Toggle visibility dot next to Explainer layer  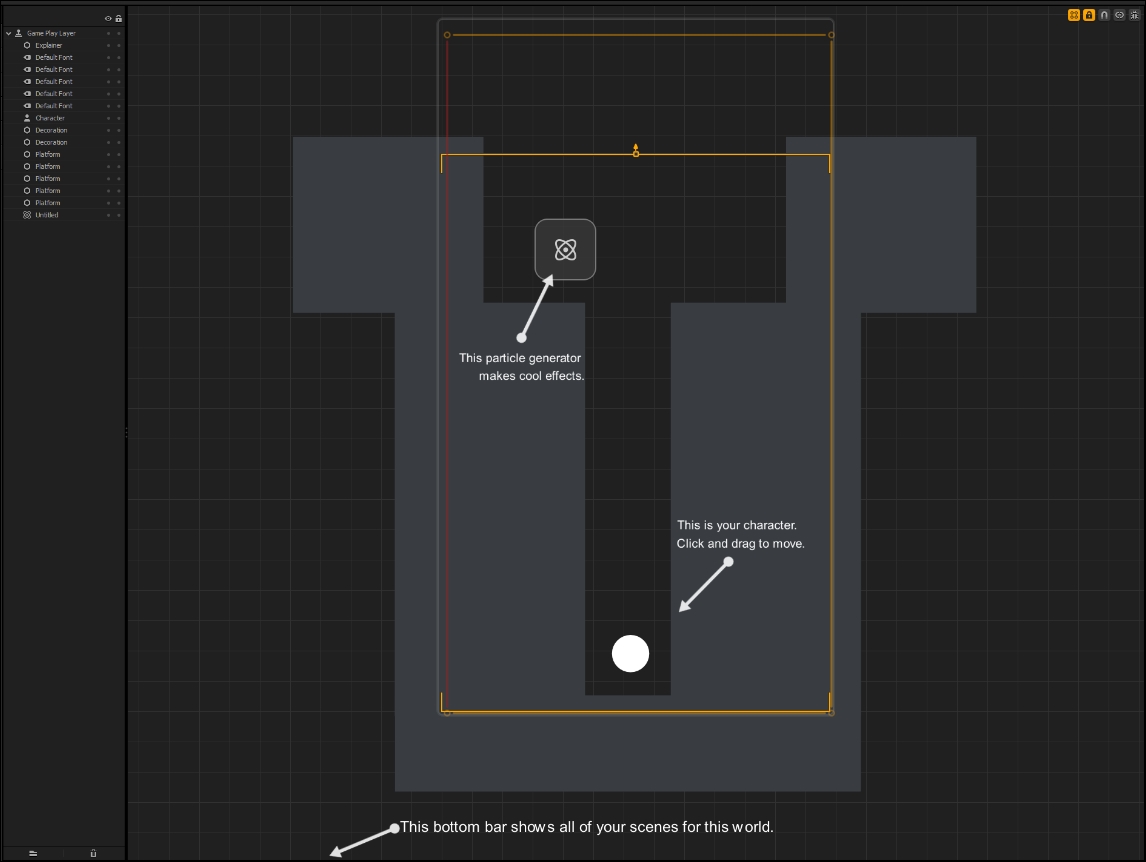108,45
